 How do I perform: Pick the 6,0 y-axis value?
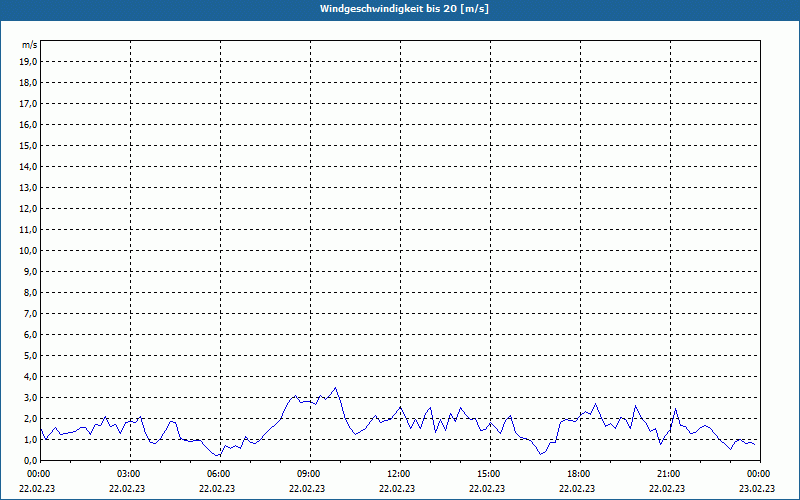[30, 335]
